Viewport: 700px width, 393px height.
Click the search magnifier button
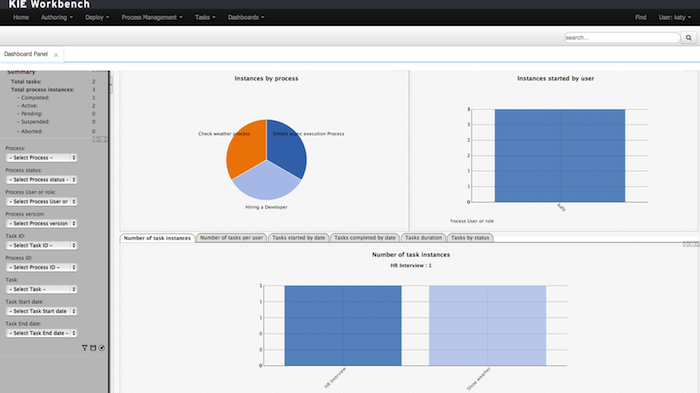tap(689, 38)
